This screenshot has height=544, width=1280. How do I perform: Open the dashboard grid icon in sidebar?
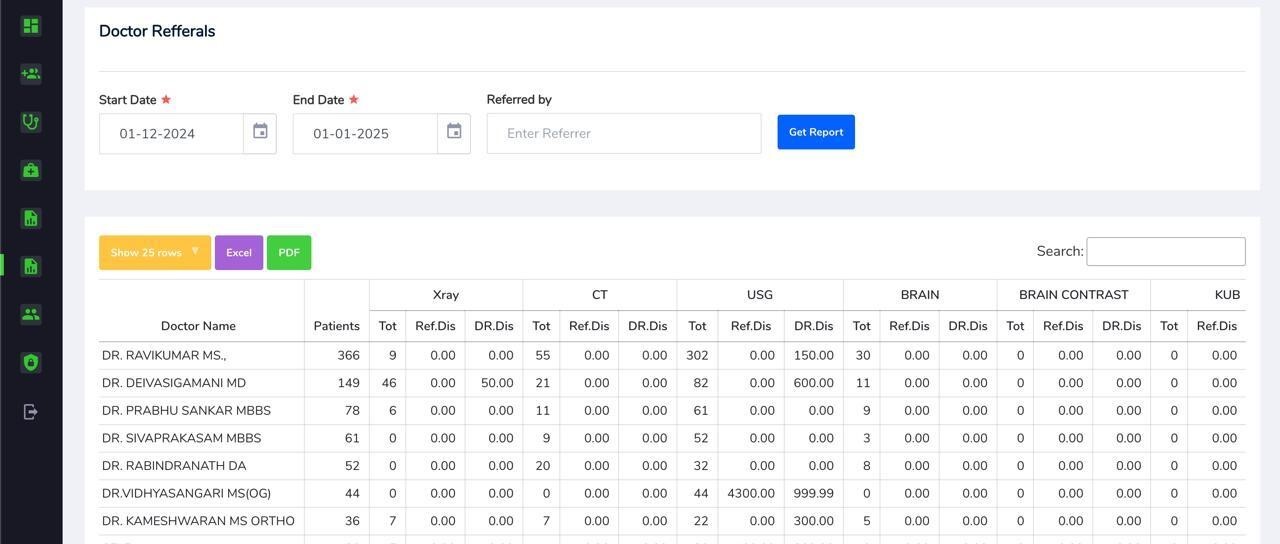(31, 26)
